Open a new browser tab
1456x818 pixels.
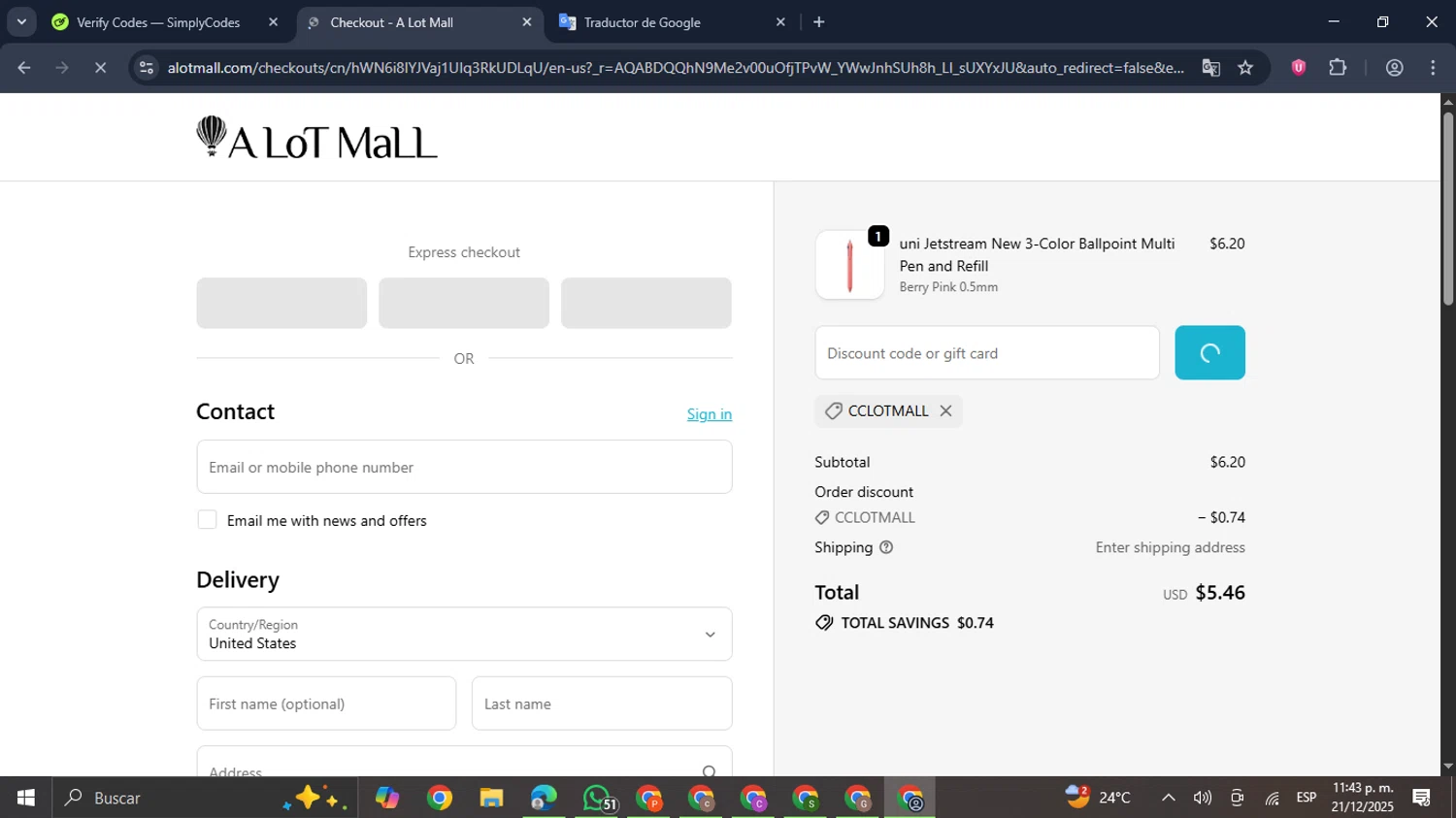[819, 22]
